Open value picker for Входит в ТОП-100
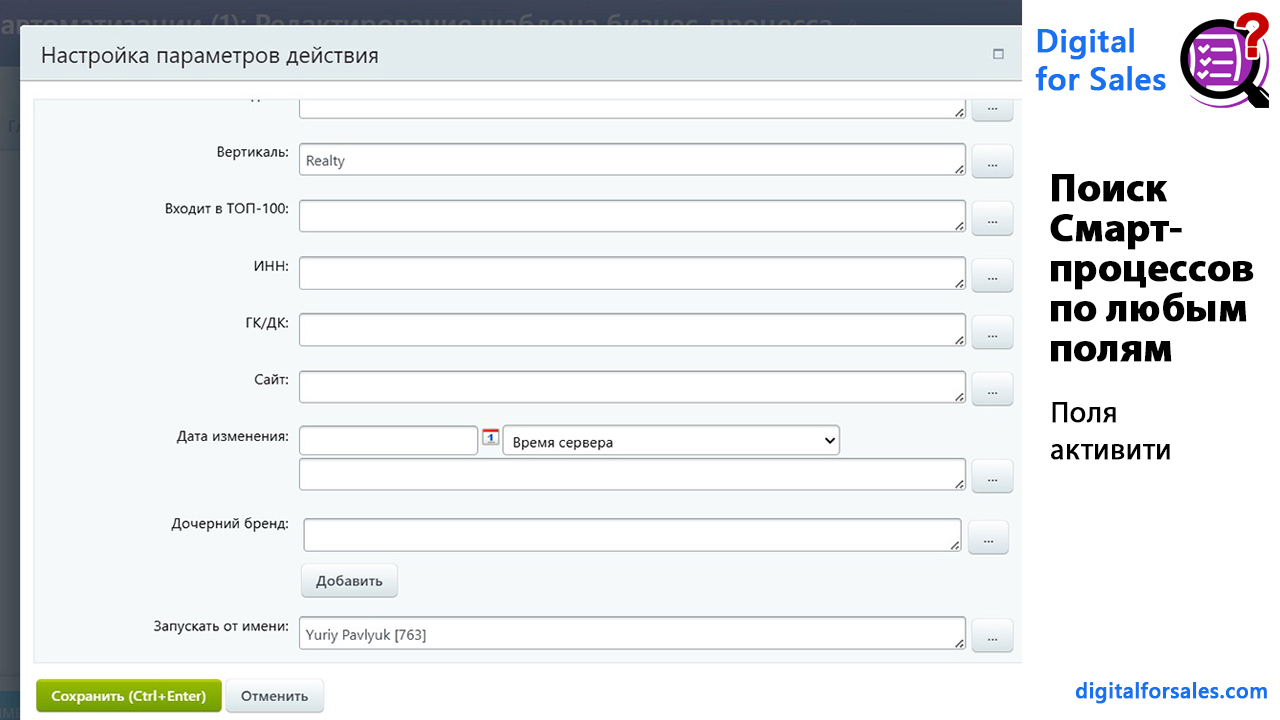The image size is (1280, 720). (992, 218)
